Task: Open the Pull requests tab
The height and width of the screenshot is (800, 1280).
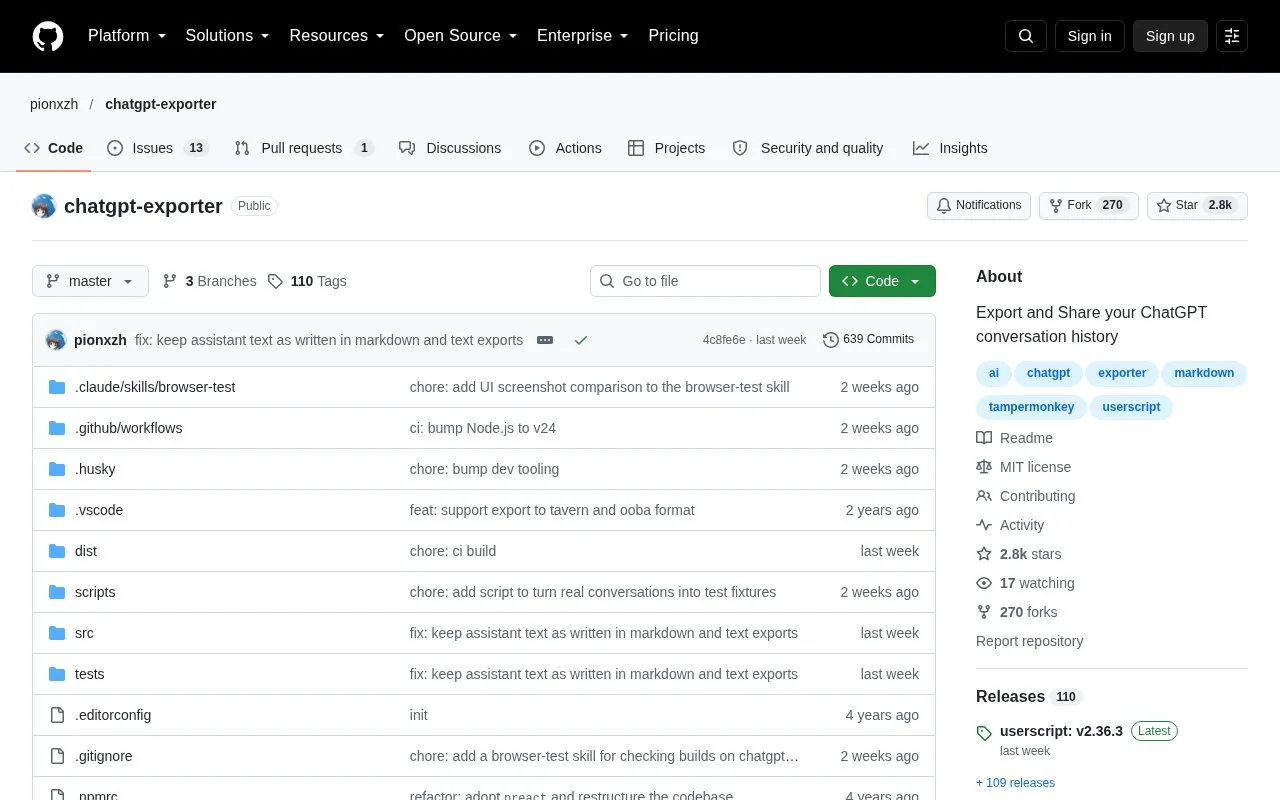Action: 304,148
